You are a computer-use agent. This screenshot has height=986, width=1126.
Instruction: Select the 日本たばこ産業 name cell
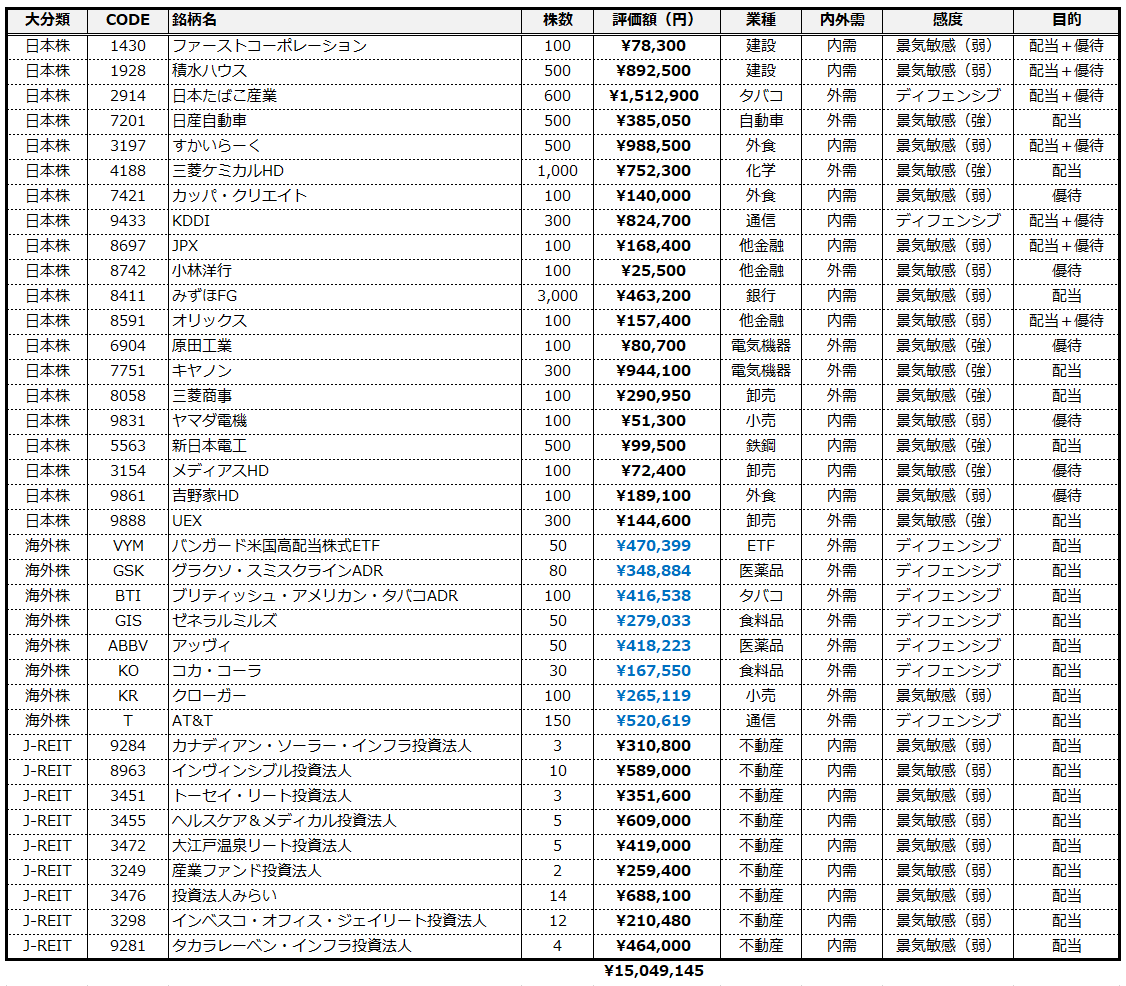(345, 96)
